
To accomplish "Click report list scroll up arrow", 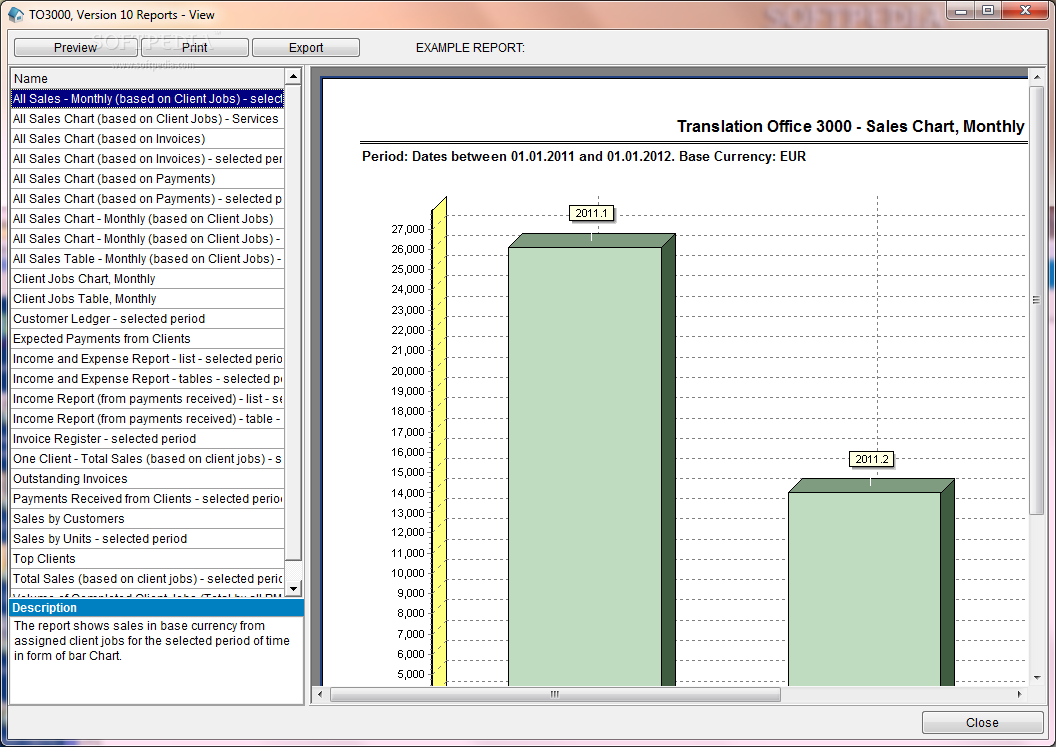I will pos(293,76).
